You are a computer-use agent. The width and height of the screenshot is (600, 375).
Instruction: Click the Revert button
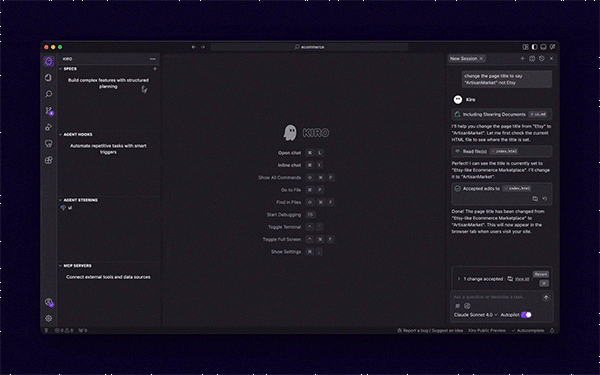pyautogui.click(x=541, y=274)
